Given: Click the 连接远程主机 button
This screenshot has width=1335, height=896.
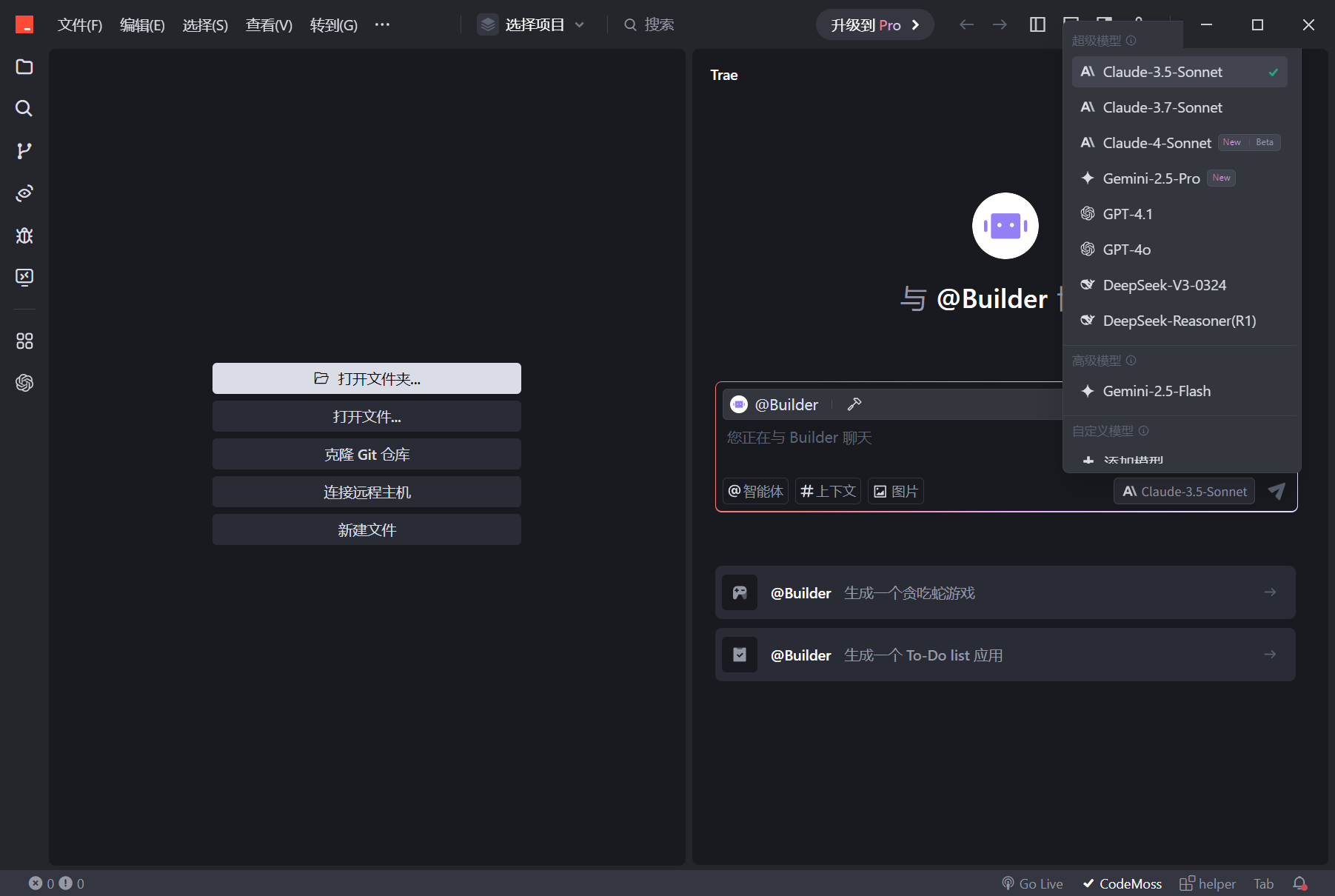Looking at the screenshot, I should pyautogui.click(x=367, y=492).
